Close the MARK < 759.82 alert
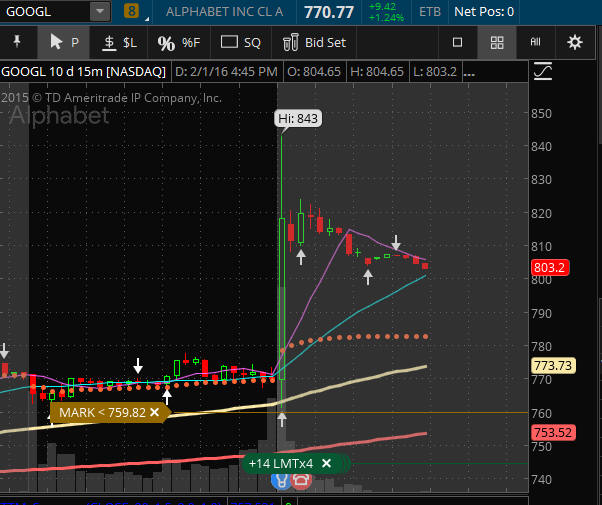 point(155,412)
